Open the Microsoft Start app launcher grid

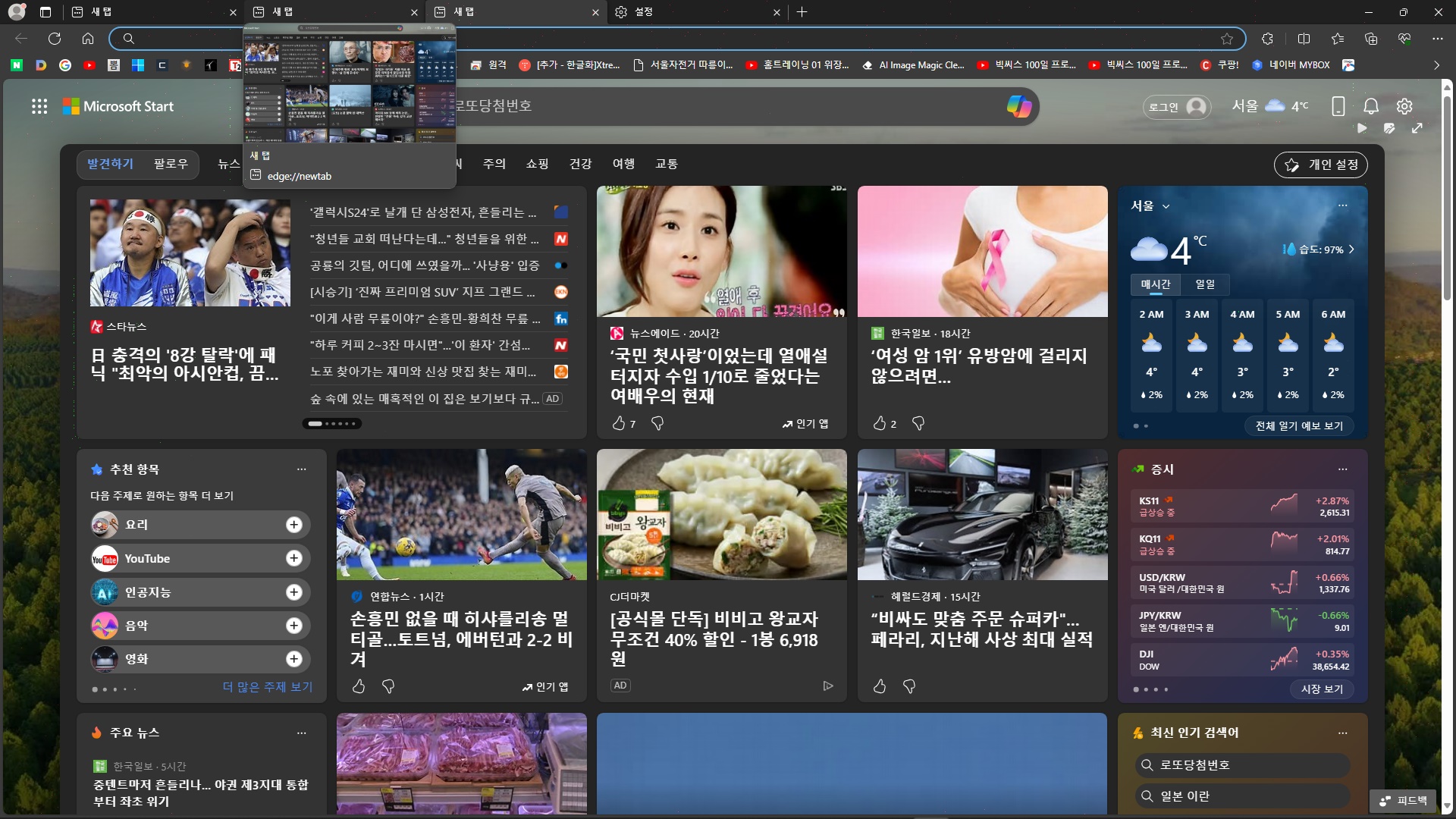[x=39, y=106]
